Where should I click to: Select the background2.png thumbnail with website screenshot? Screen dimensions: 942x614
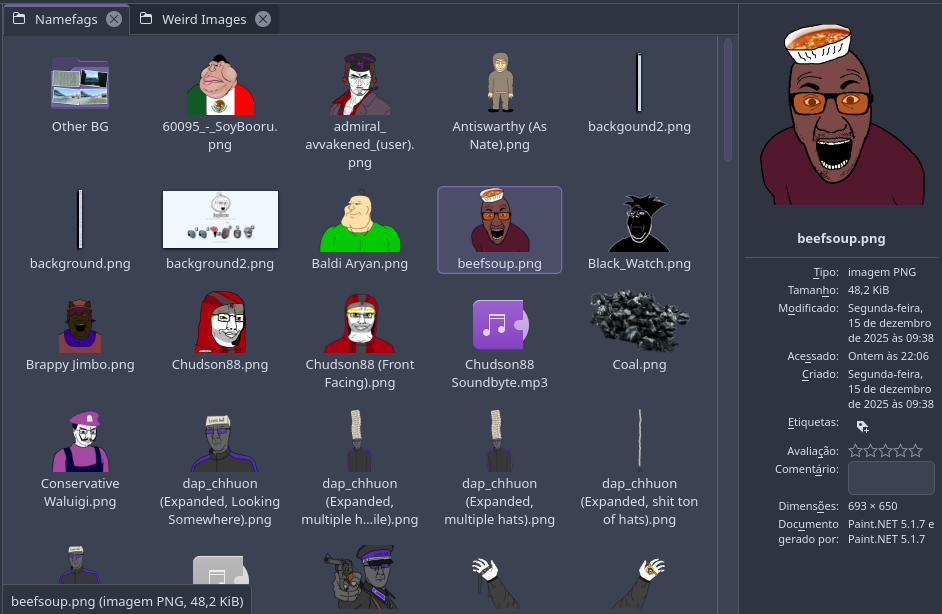click(220, 220)
